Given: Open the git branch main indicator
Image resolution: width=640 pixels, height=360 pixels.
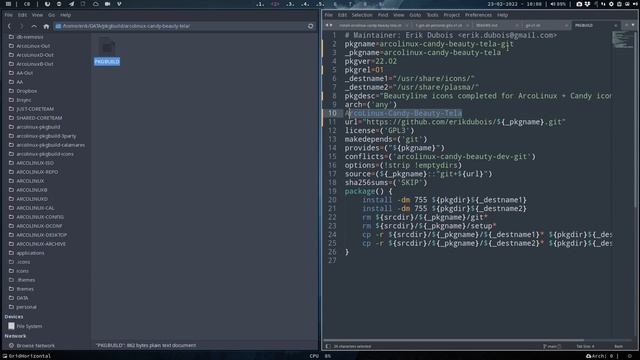Looking at the screenshot, I should pos(552,347).
